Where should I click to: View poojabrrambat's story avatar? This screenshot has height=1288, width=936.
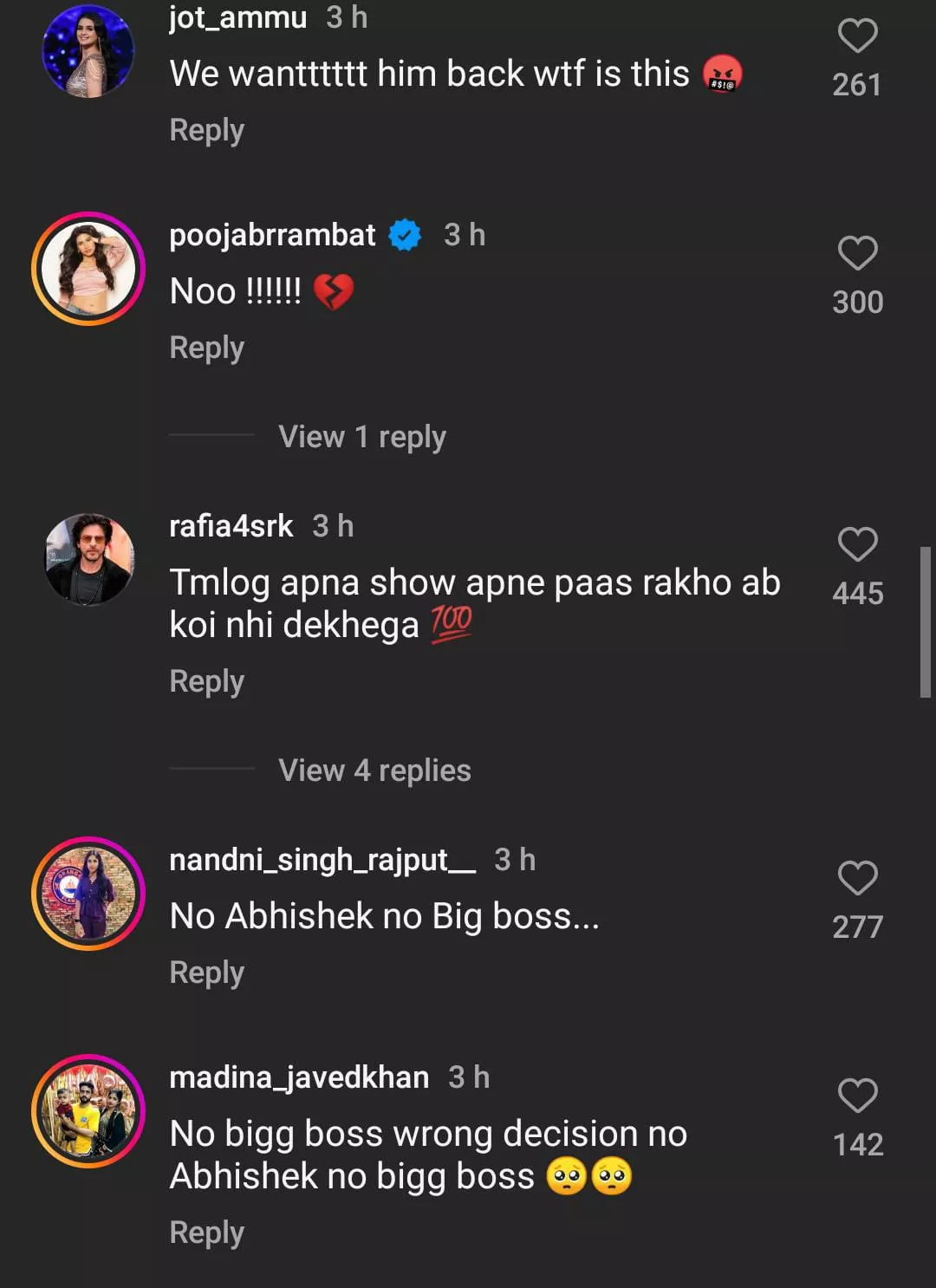point(88,269)
